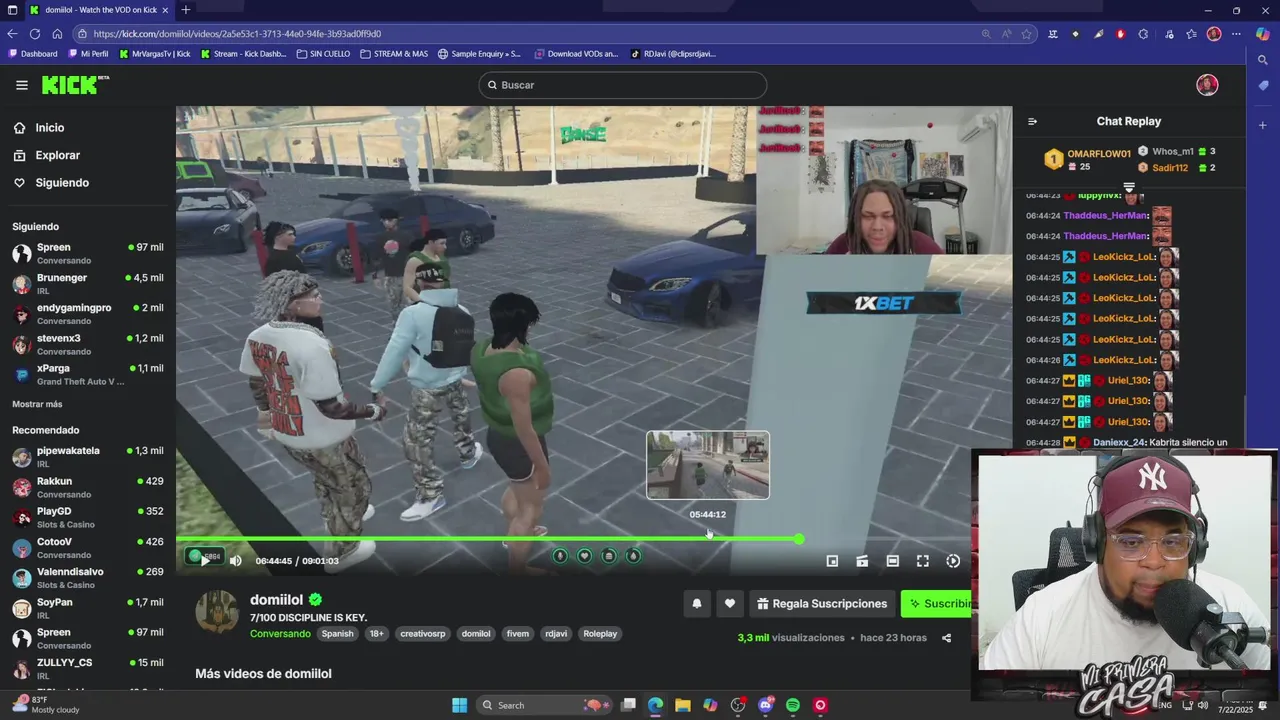The image size is (1280, 720).
Task: Open the Download VODs bookmark
Action: point(576,54)
